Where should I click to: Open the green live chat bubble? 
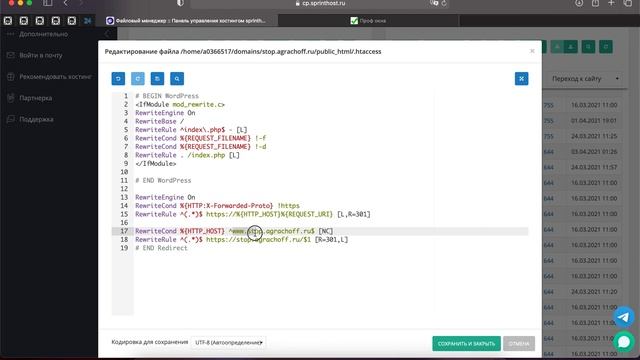coord(624,341)
